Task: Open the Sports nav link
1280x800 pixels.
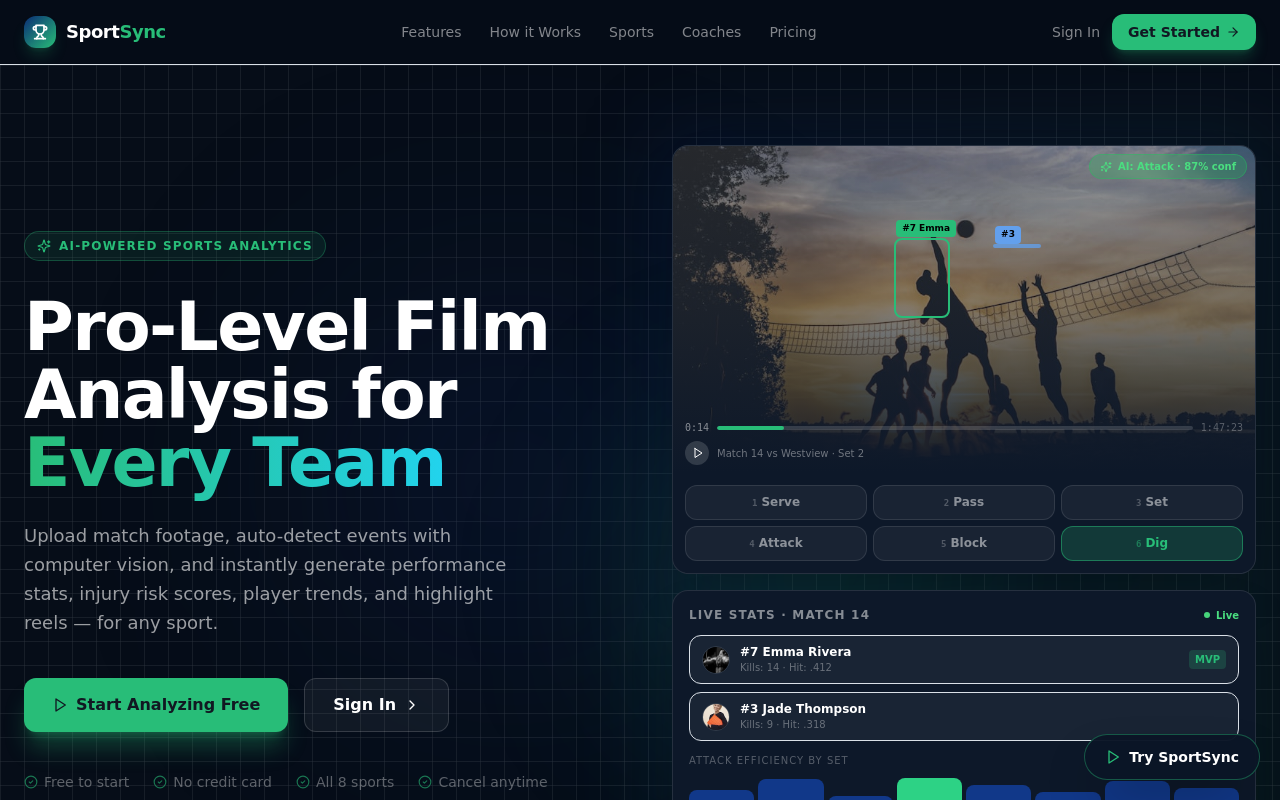Action: coord(631,32)
